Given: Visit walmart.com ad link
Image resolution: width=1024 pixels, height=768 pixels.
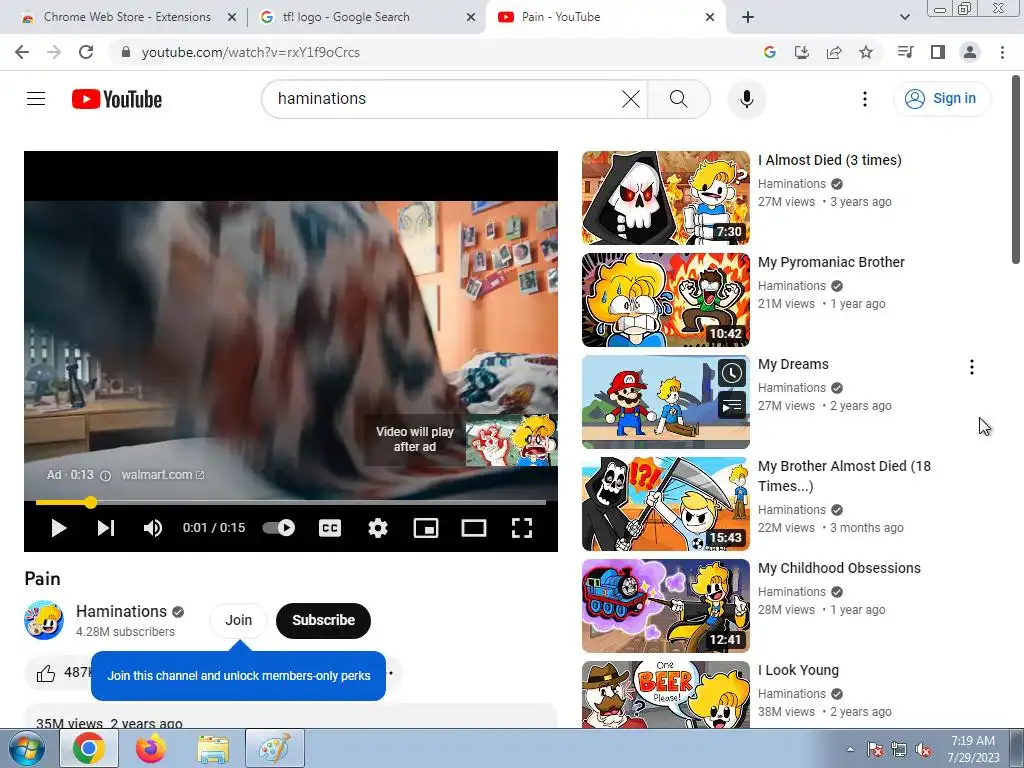Looking at the screenshot, I should (163, 475).
